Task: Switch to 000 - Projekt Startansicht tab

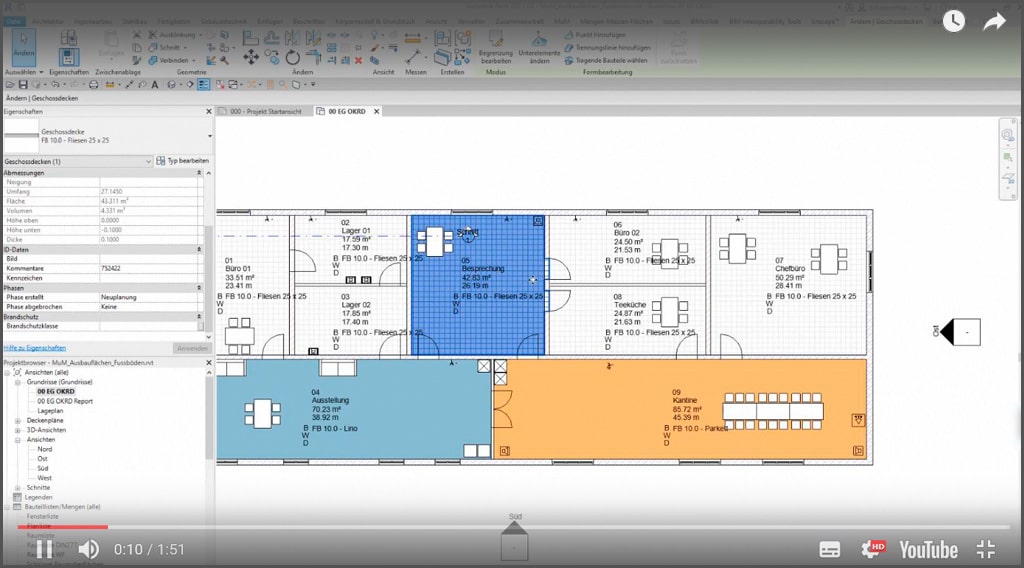Action: click(263, 111)
